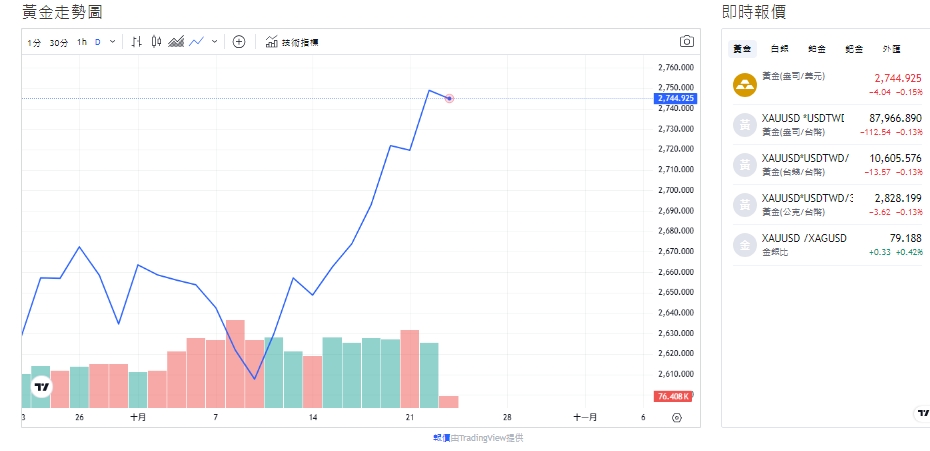
Task: Set interval to 30分
Action: [x=59, y=42]
